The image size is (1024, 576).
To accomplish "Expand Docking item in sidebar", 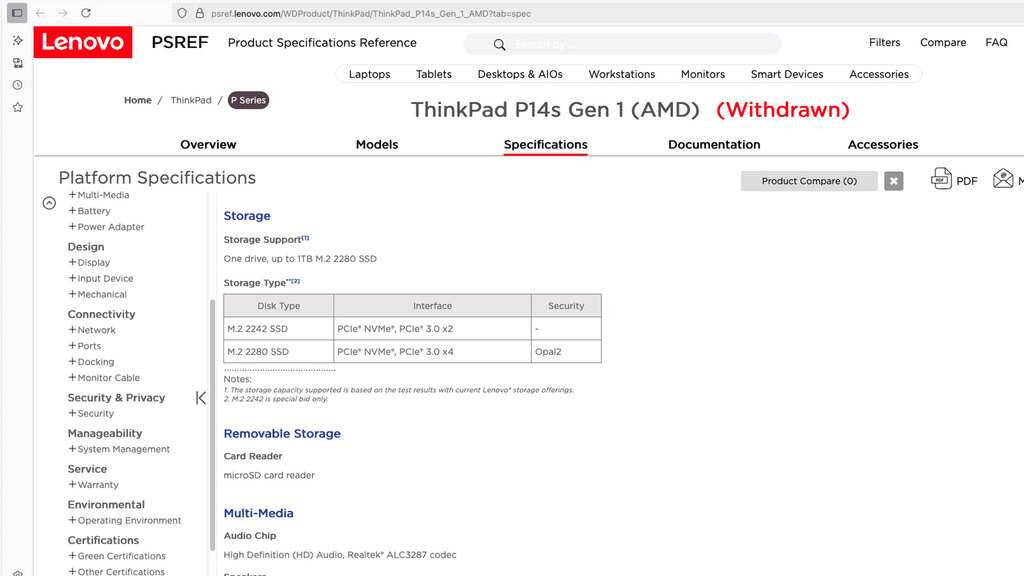I will [91, 362].
